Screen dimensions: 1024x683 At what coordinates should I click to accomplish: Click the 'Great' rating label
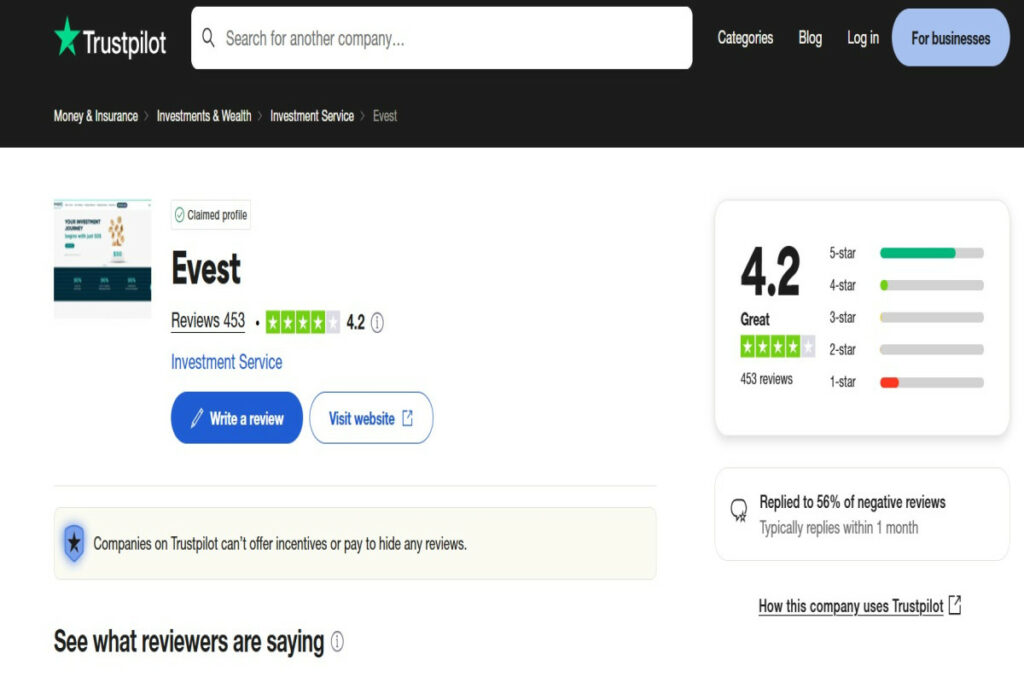point(755,319)
